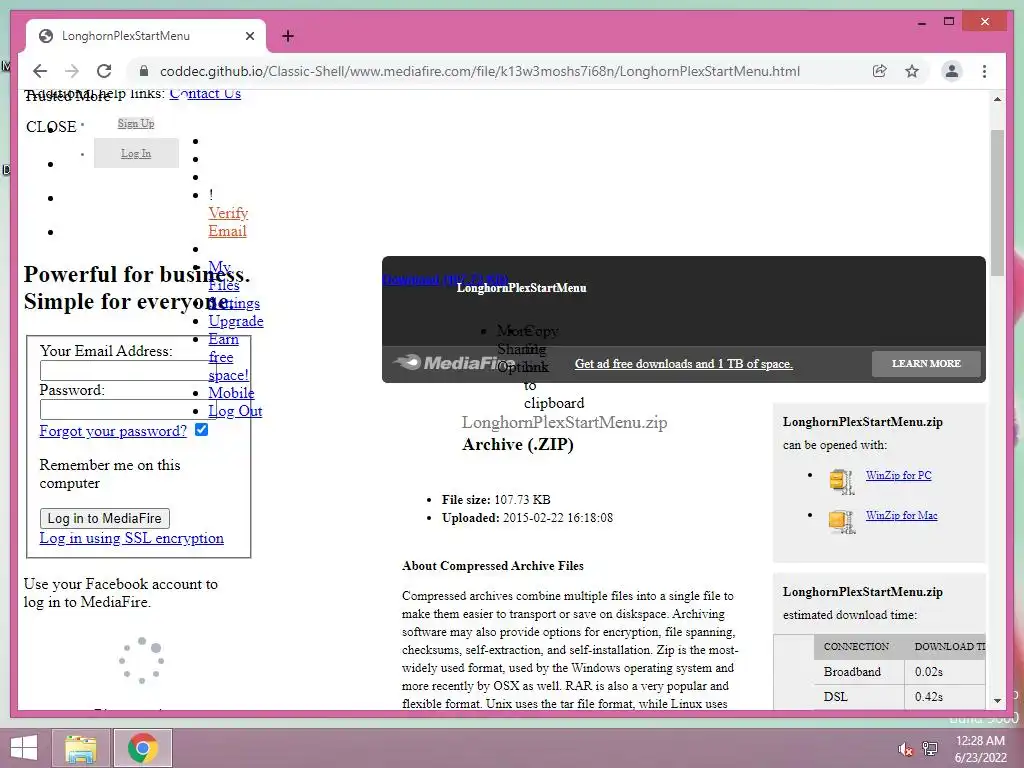
Task: Open Windows Start button
Action: click(24, 748)
